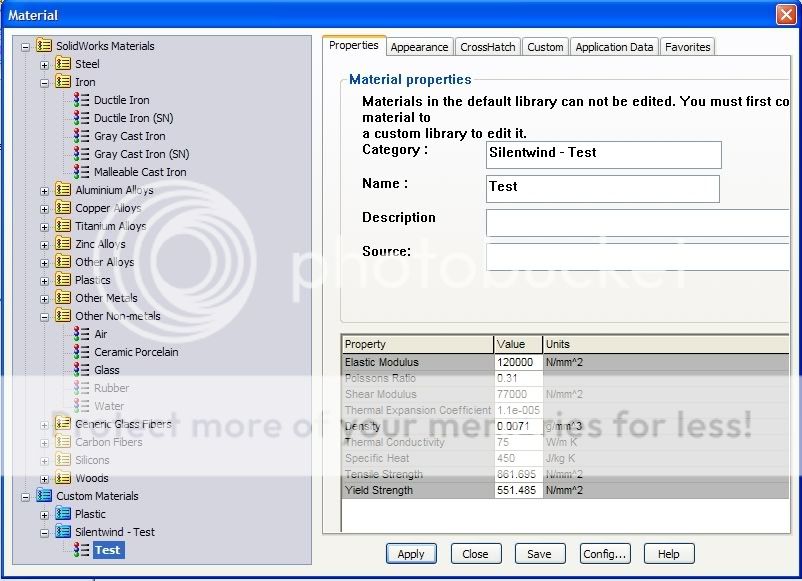Select the Test material in tree
The image size is (802, 581).
(108, 550)
